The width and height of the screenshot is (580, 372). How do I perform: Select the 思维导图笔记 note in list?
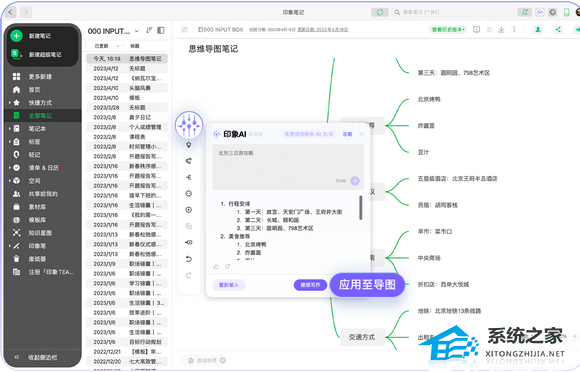pyautogui.click(x=127, y=58)
